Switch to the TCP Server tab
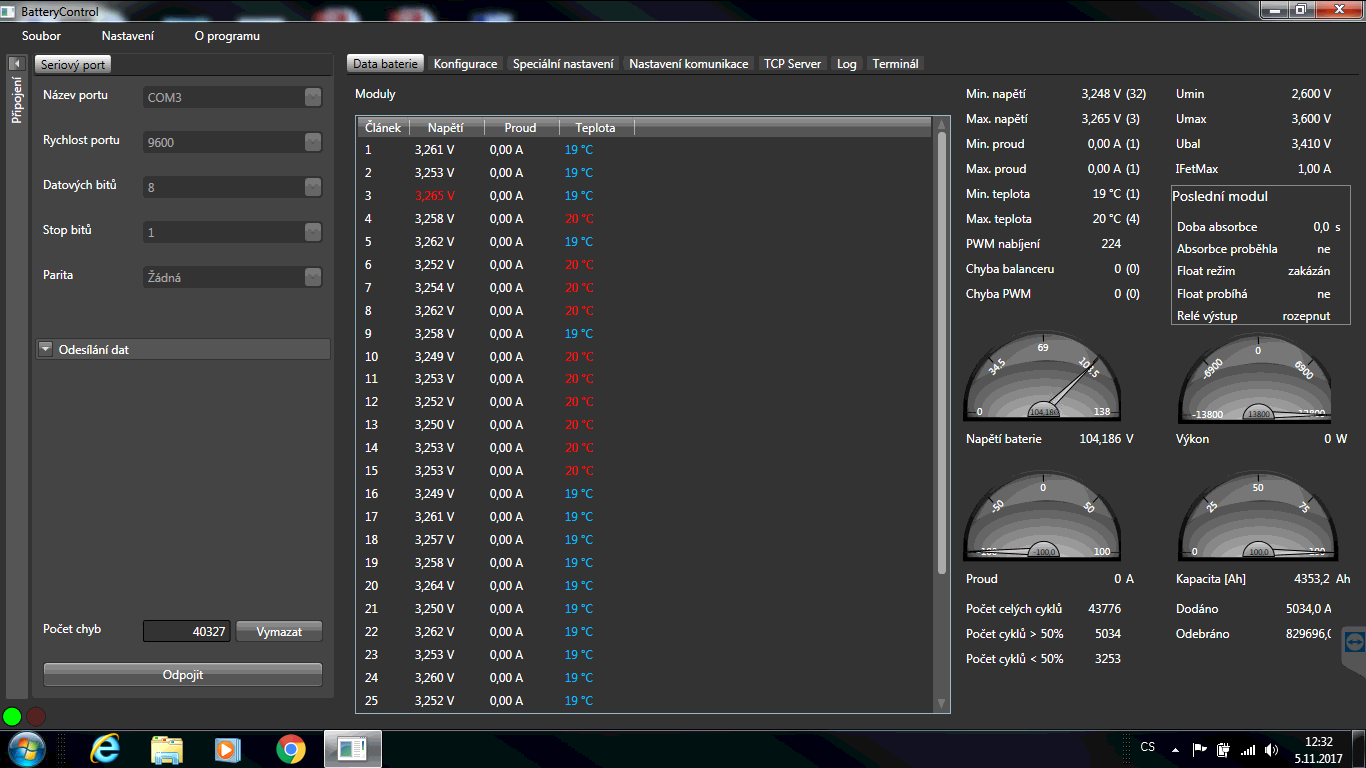Viewport: 1366px width, 768px height. (x=792, y=64)
